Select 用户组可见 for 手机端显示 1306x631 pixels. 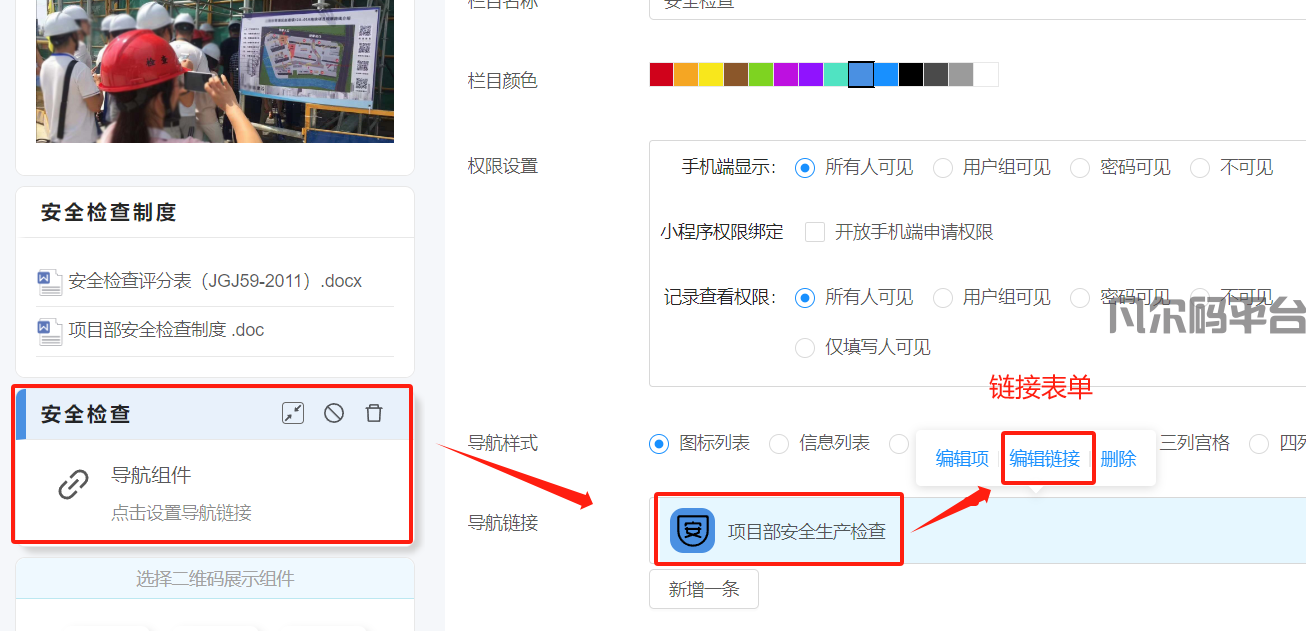click(943, 168)
